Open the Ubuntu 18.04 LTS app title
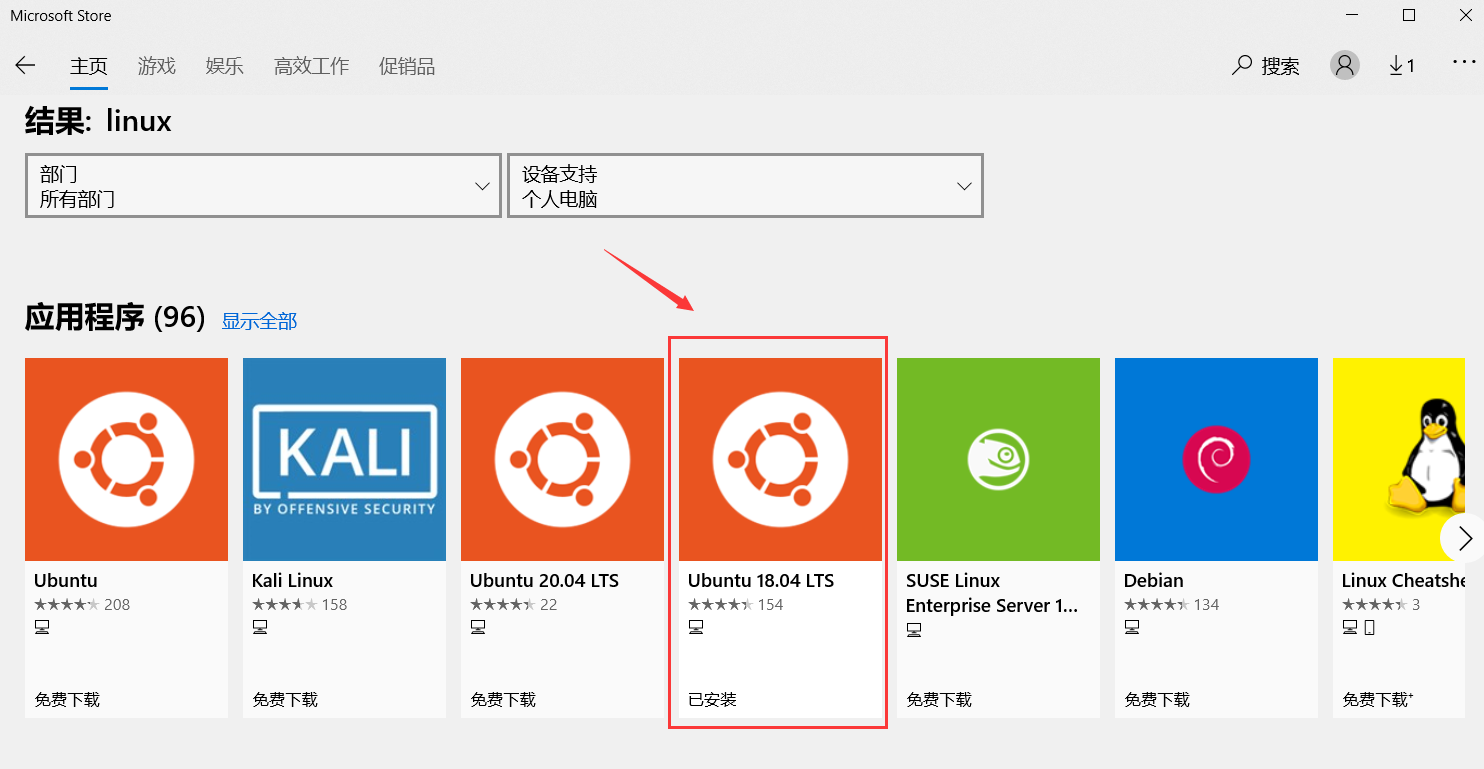 [761, 581]
